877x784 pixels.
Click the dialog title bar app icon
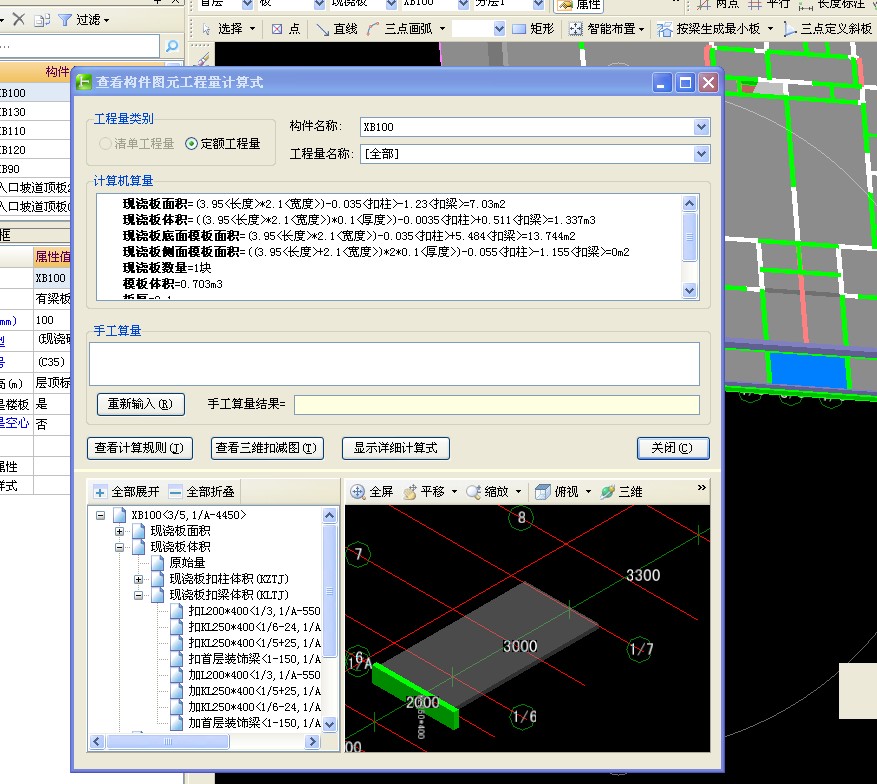pos(84,82)
